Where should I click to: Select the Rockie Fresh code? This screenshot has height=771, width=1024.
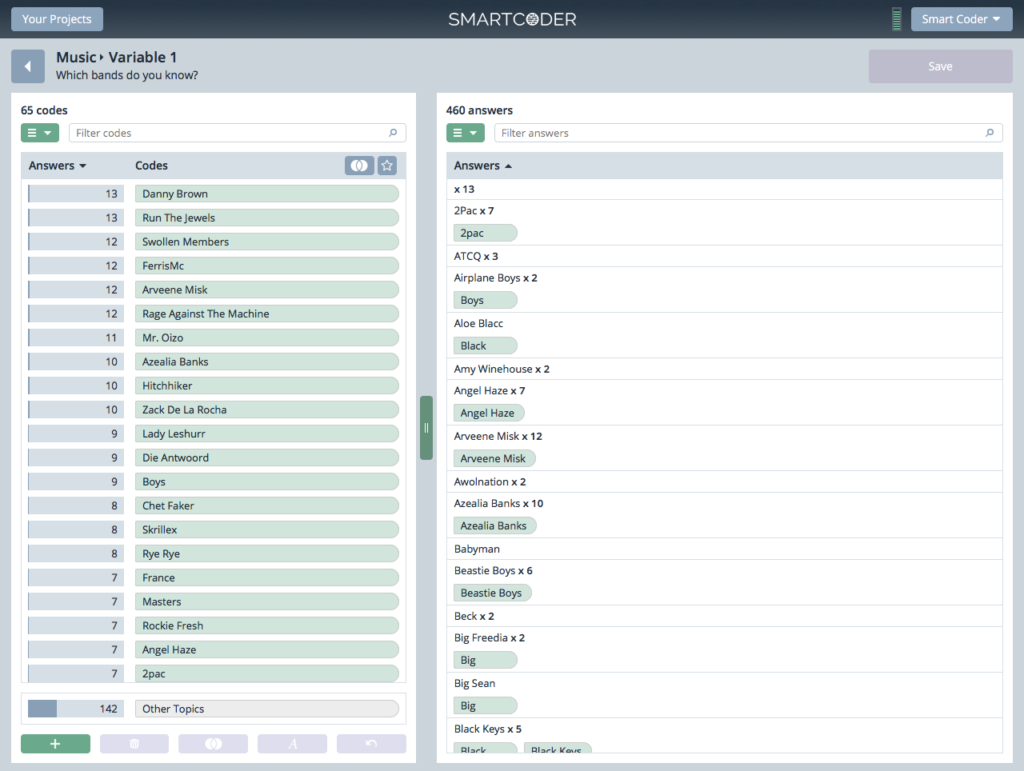(267, 625)
